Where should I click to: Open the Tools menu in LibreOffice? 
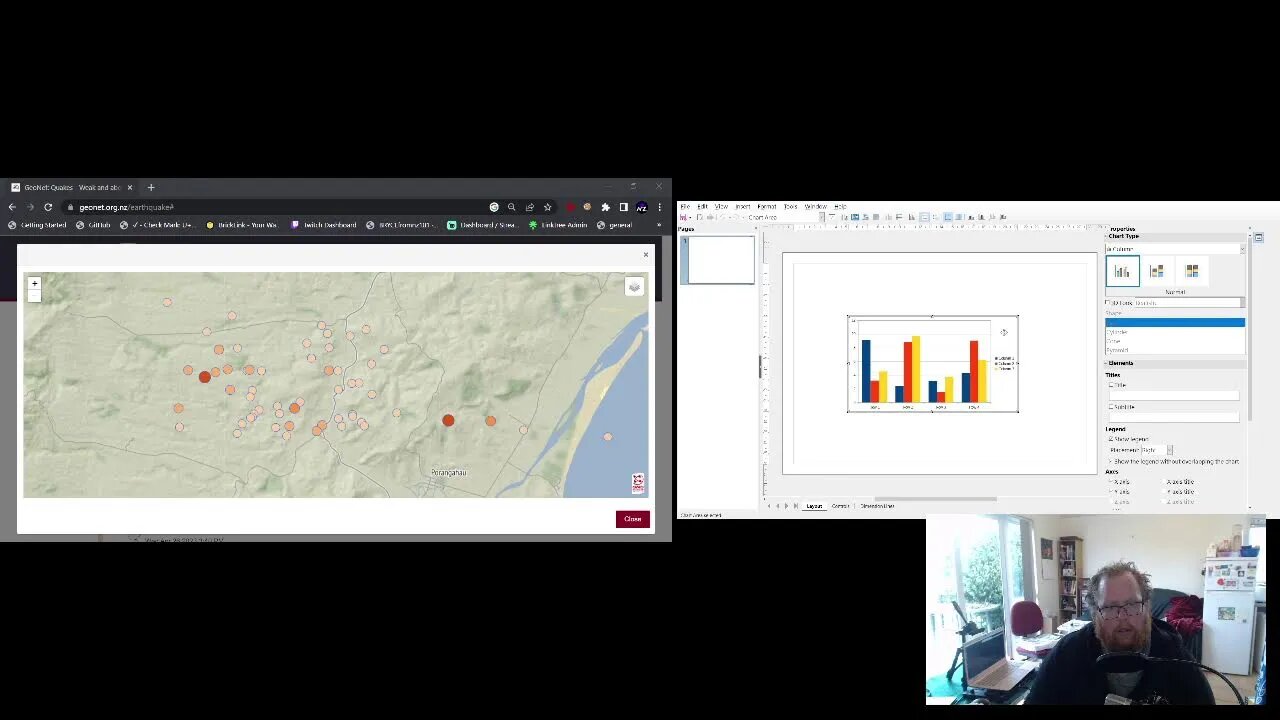[x=790, y=206]
